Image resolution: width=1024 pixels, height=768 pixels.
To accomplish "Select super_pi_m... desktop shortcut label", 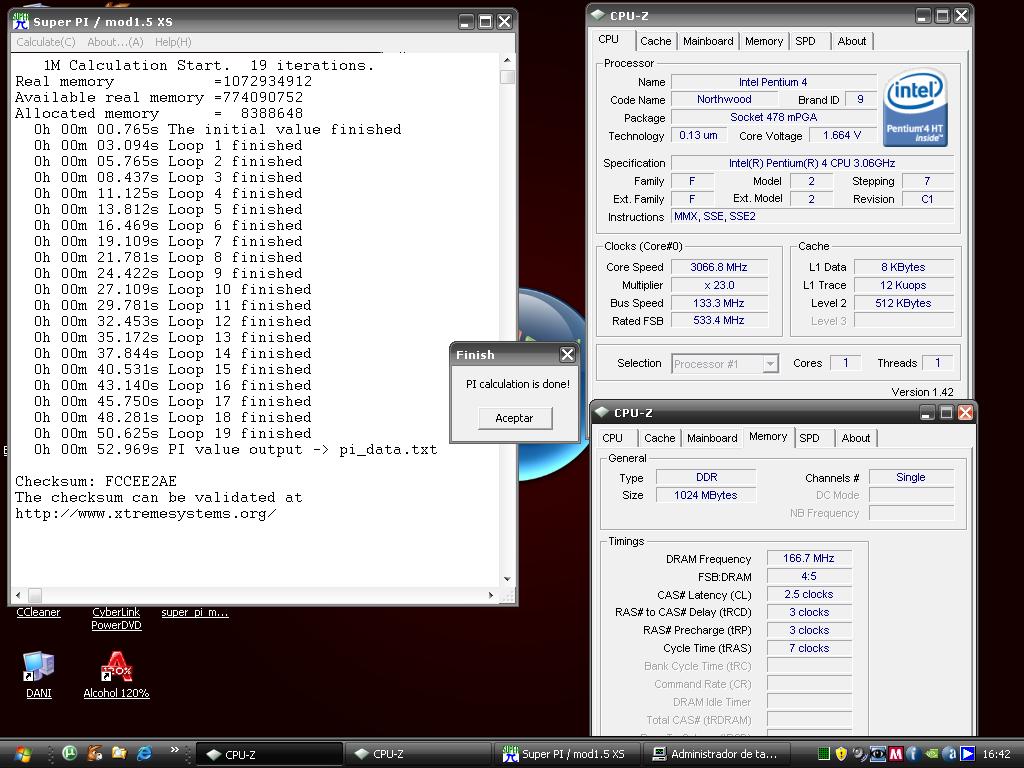I will 195,612.
